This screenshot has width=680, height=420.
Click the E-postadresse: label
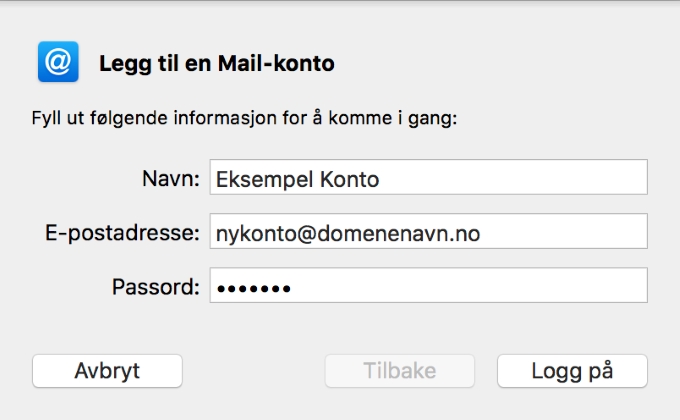tap(122, 233)
